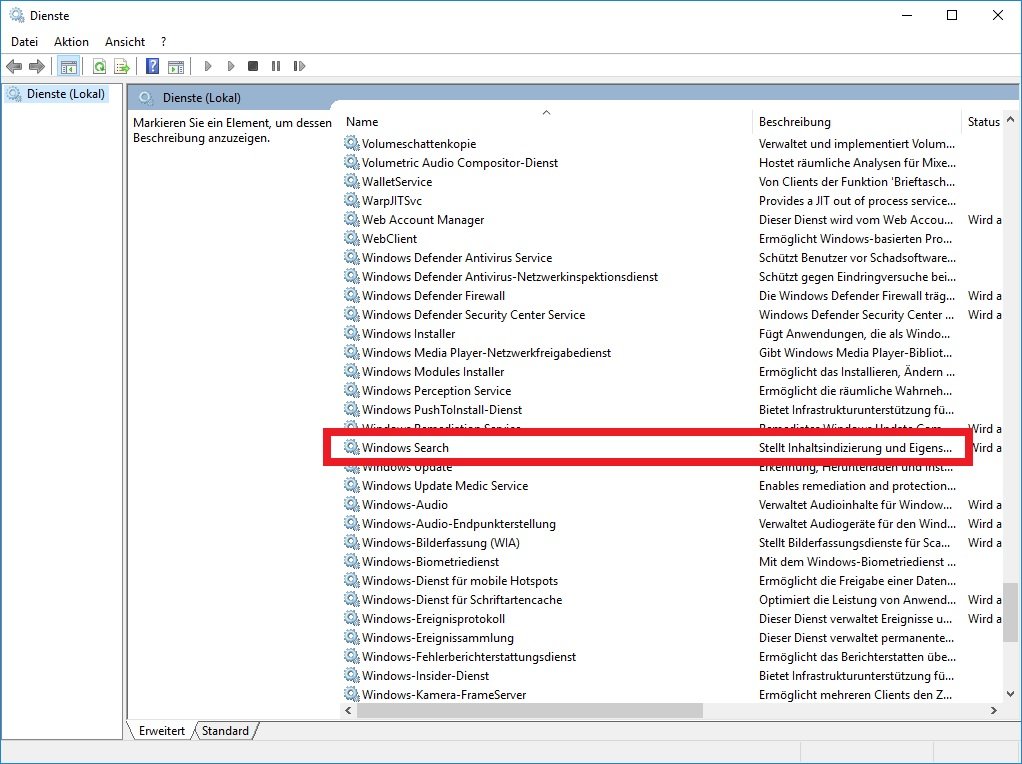The height and width of the screenshot is (764, 1022).
Task: Open the Datei menu
Action: 24,42
